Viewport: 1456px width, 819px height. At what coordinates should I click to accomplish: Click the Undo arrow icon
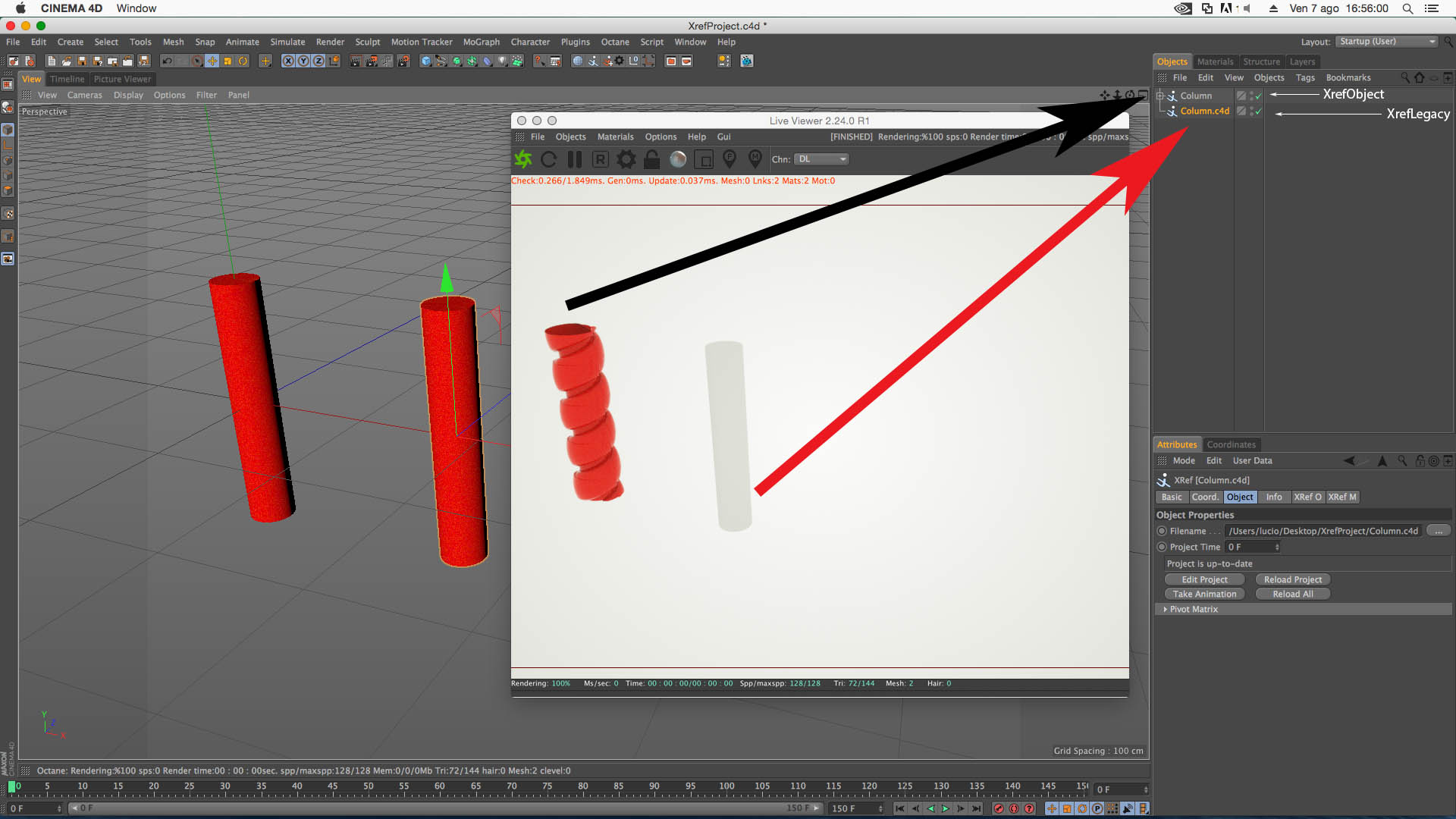(167, 61)
